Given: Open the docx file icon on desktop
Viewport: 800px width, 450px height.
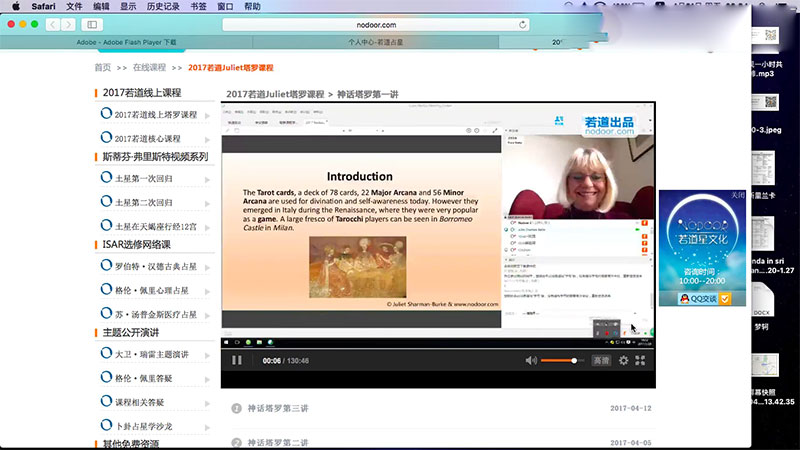Looking at the screenshot, I should click(762, 300).
